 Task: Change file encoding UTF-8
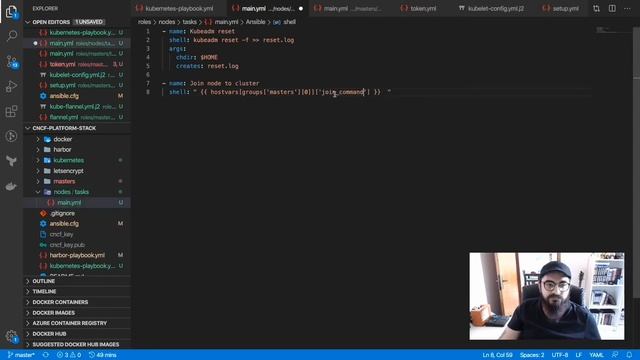pyautogui.click(x=560, y=355)
